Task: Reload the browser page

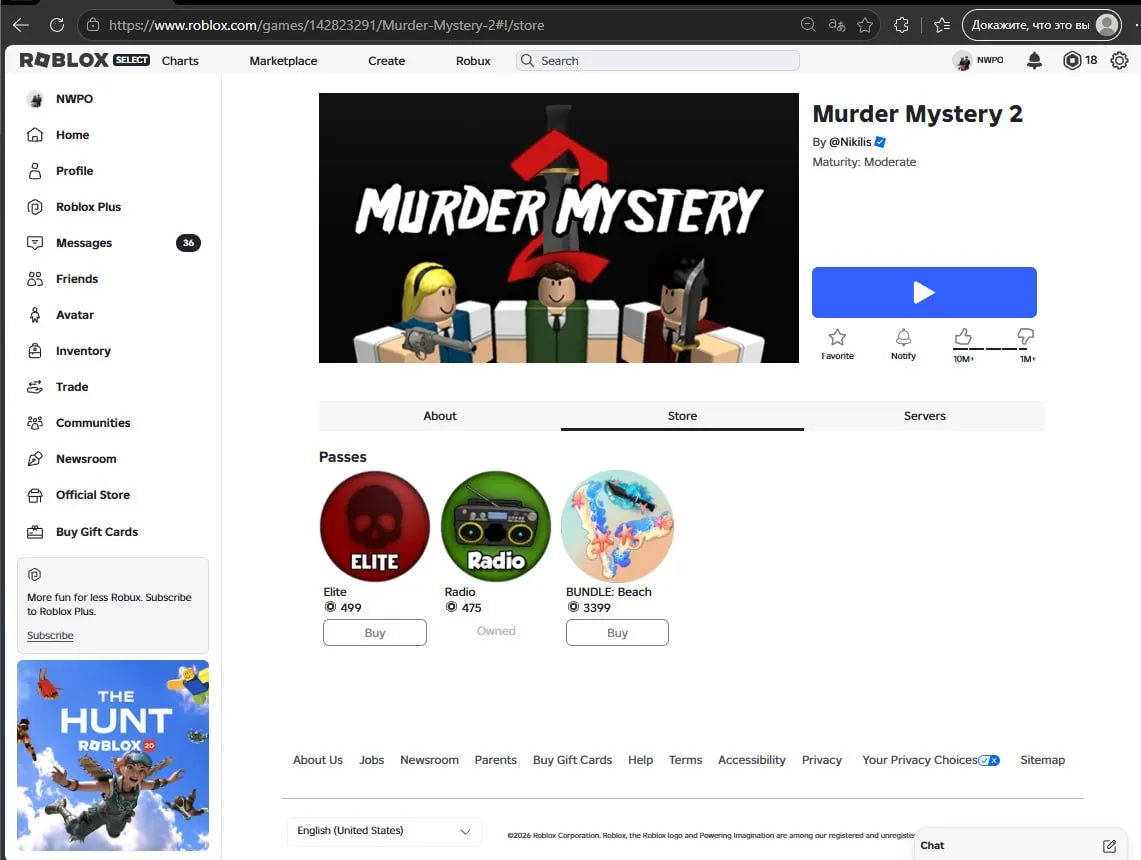Action: tap(57, 25)
